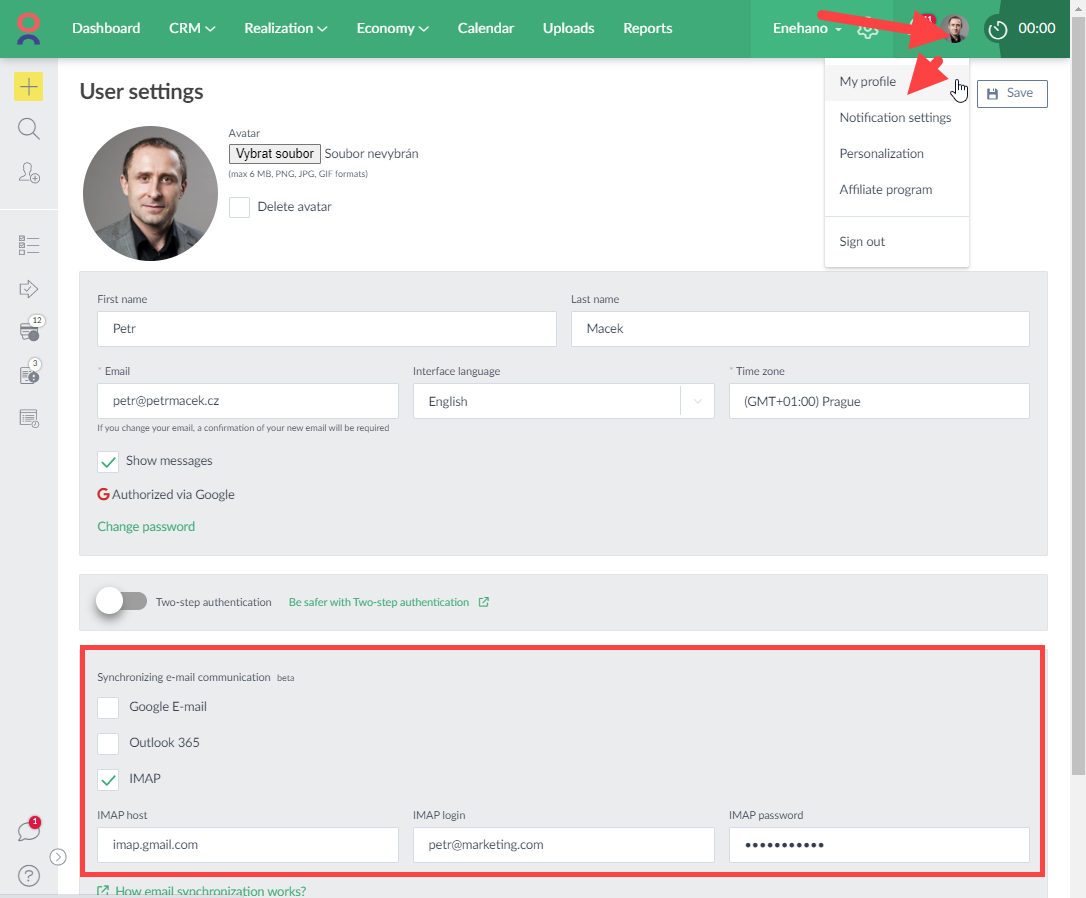Open the Economy dropdown menu
This screenshot has height=898, width=1086.
392,28
